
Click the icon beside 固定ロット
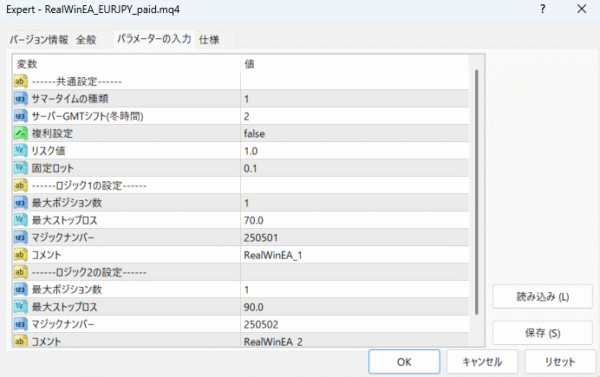[x=20, y=168]
